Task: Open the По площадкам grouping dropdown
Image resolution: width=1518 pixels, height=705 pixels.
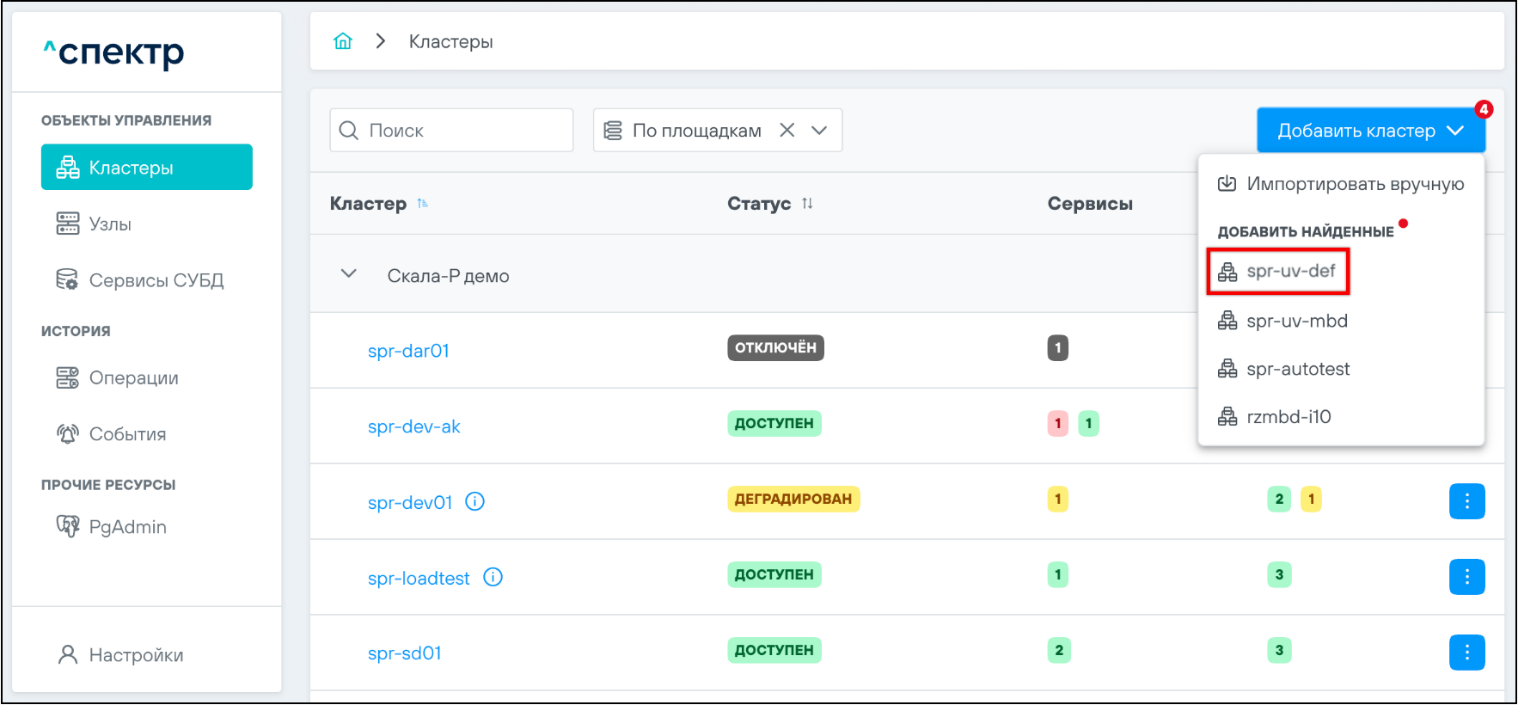Action: click(819, 131)
